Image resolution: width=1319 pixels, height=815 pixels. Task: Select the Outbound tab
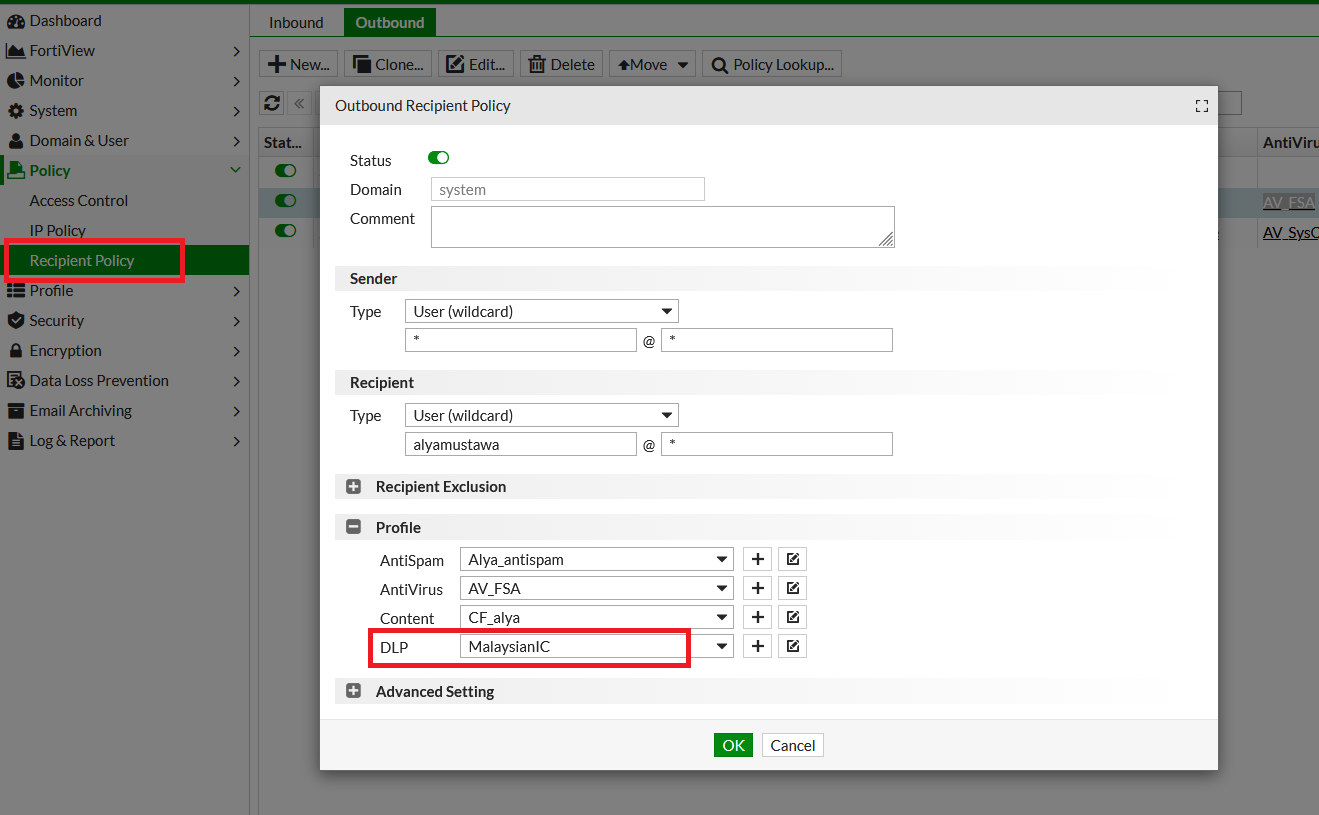390,22
